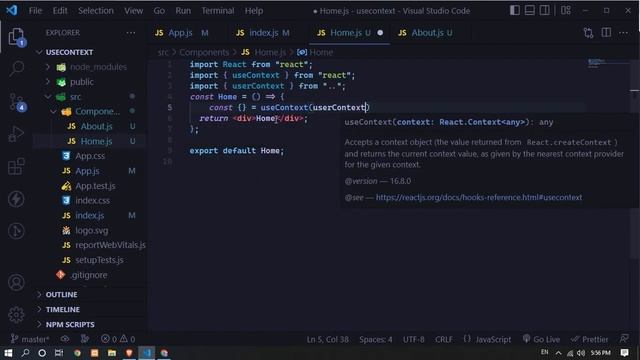The height and width of the screenshot is (360, 640).
Task: Click the master branch indicator in status bar
Action: pos(30,339)
